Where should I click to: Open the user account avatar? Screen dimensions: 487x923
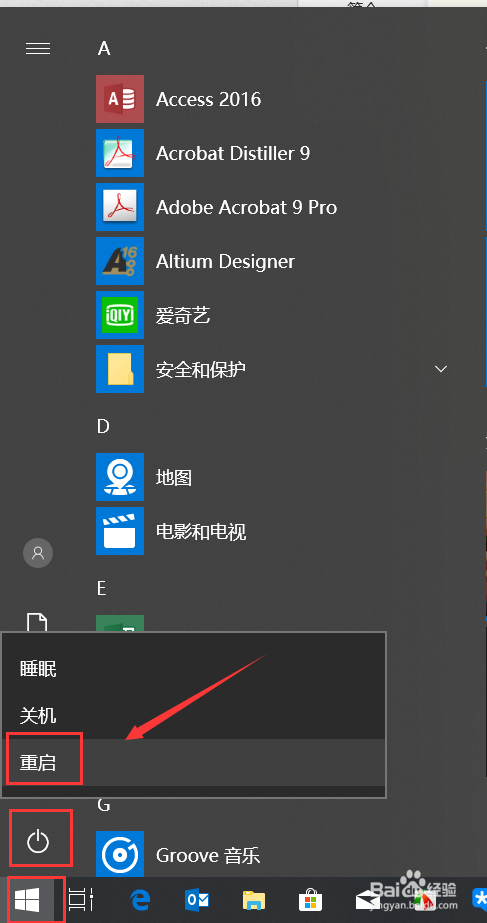pos(38,553)
